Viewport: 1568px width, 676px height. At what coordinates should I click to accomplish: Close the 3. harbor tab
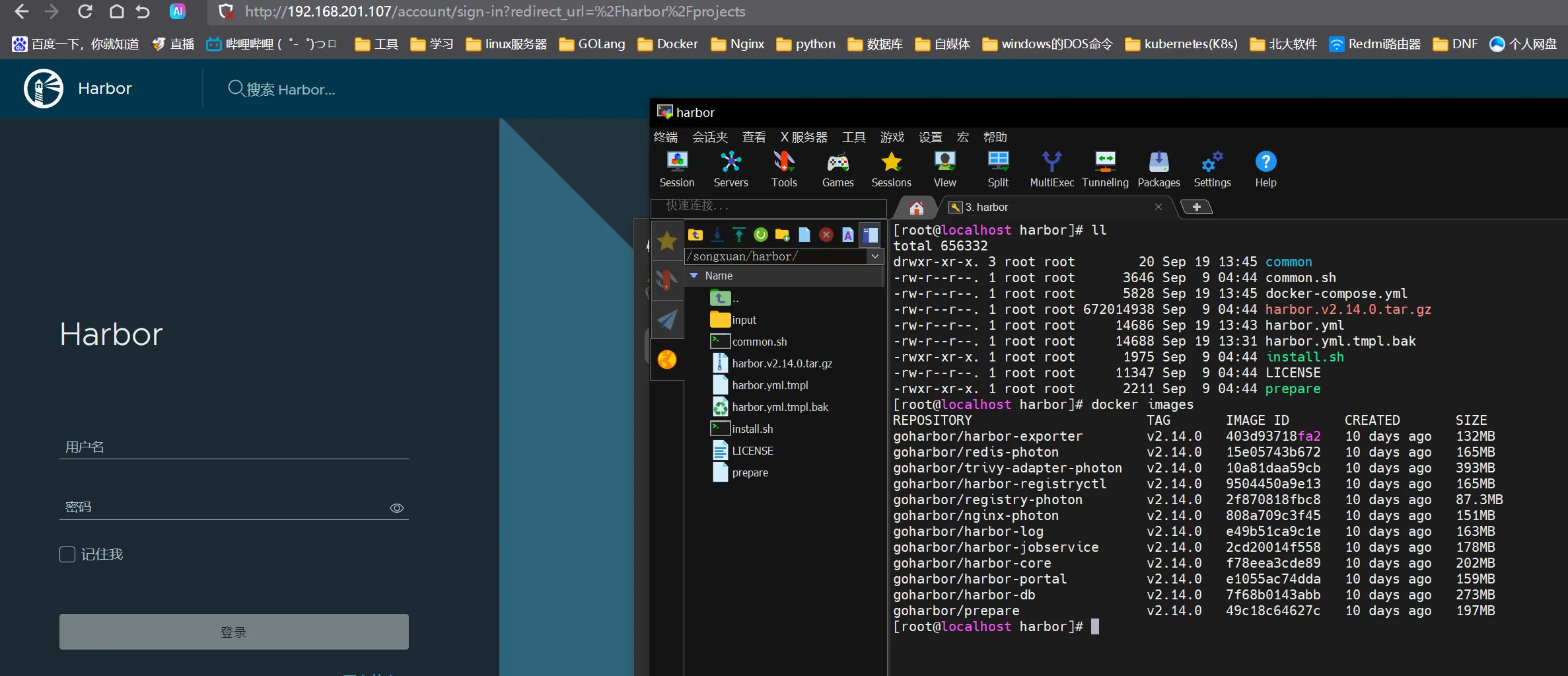coord(1158,207)
